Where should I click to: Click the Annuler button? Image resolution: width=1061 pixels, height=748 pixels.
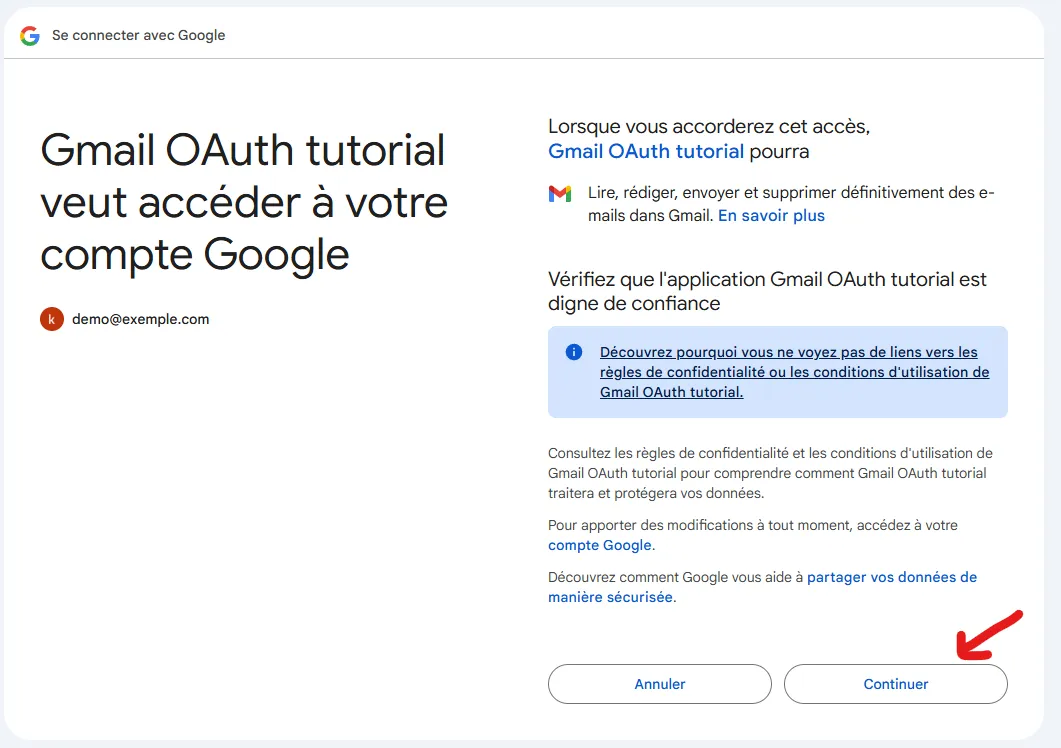(660, 684)
